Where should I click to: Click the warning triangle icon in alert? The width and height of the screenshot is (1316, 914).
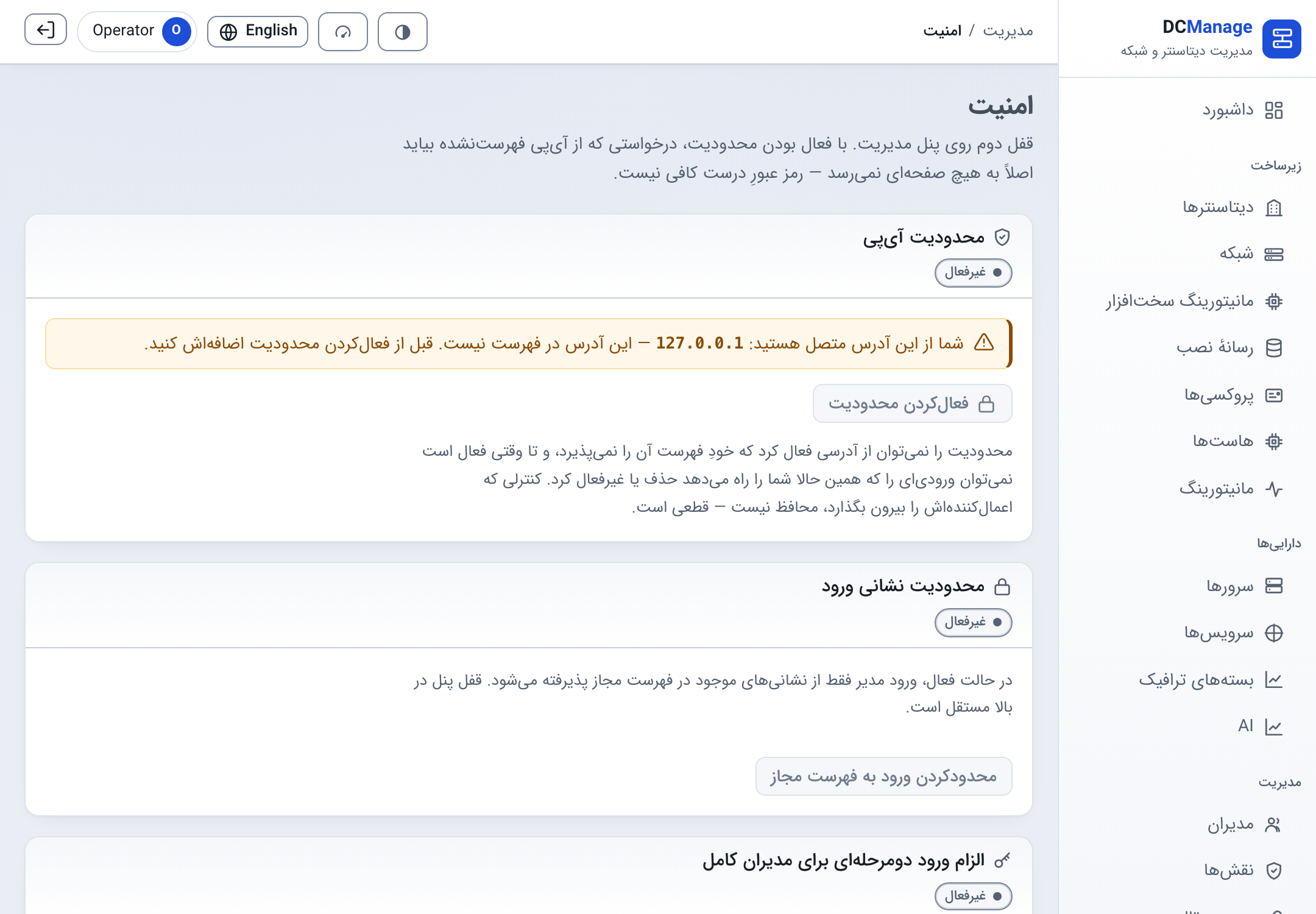[x=984, y=343]
